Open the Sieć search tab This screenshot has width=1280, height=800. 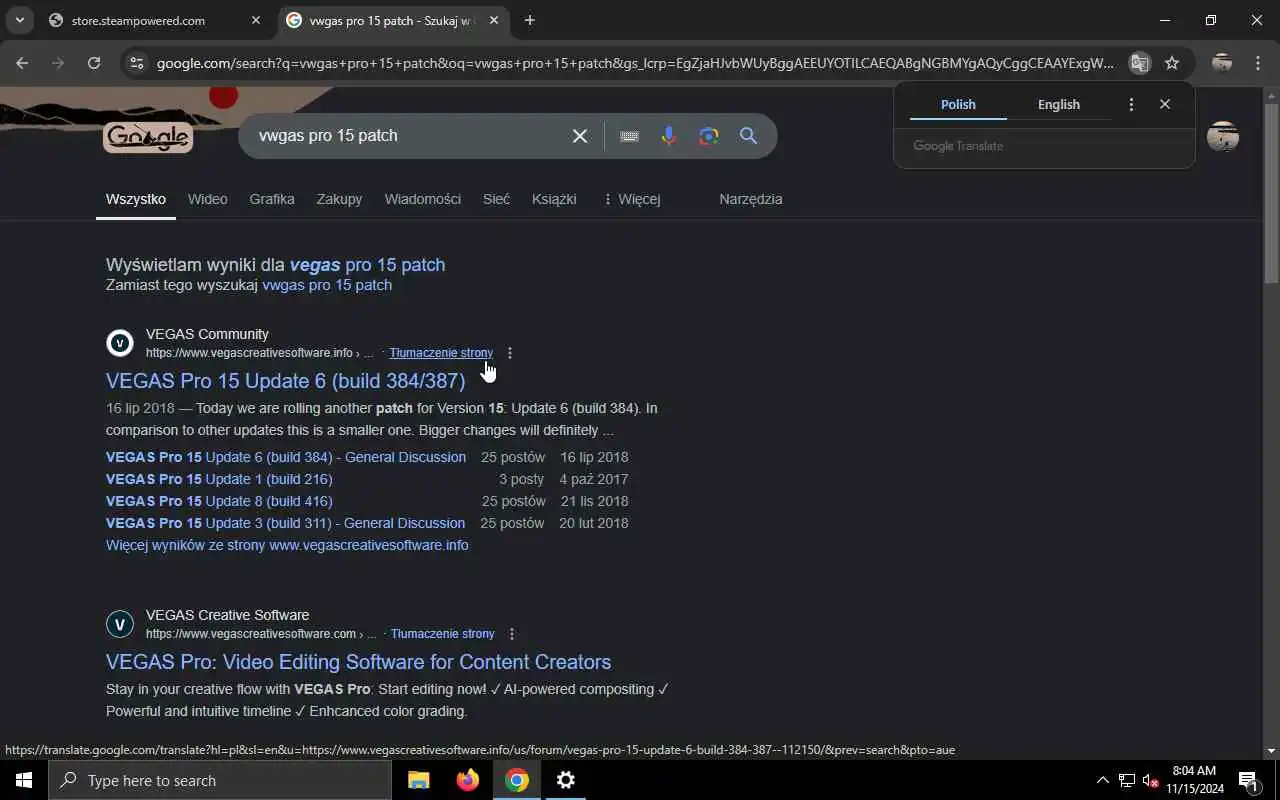click(x=496, y=199)
